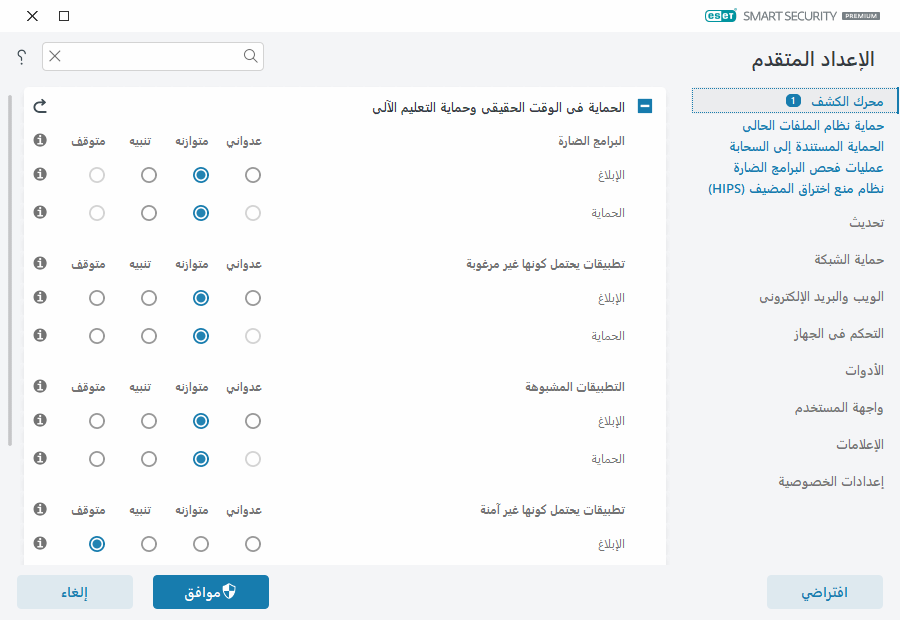Click the info icon next to تطبيقات يحتمل كونها غير مرغوبة
900x620 pixels.
(x=39, y=264)
